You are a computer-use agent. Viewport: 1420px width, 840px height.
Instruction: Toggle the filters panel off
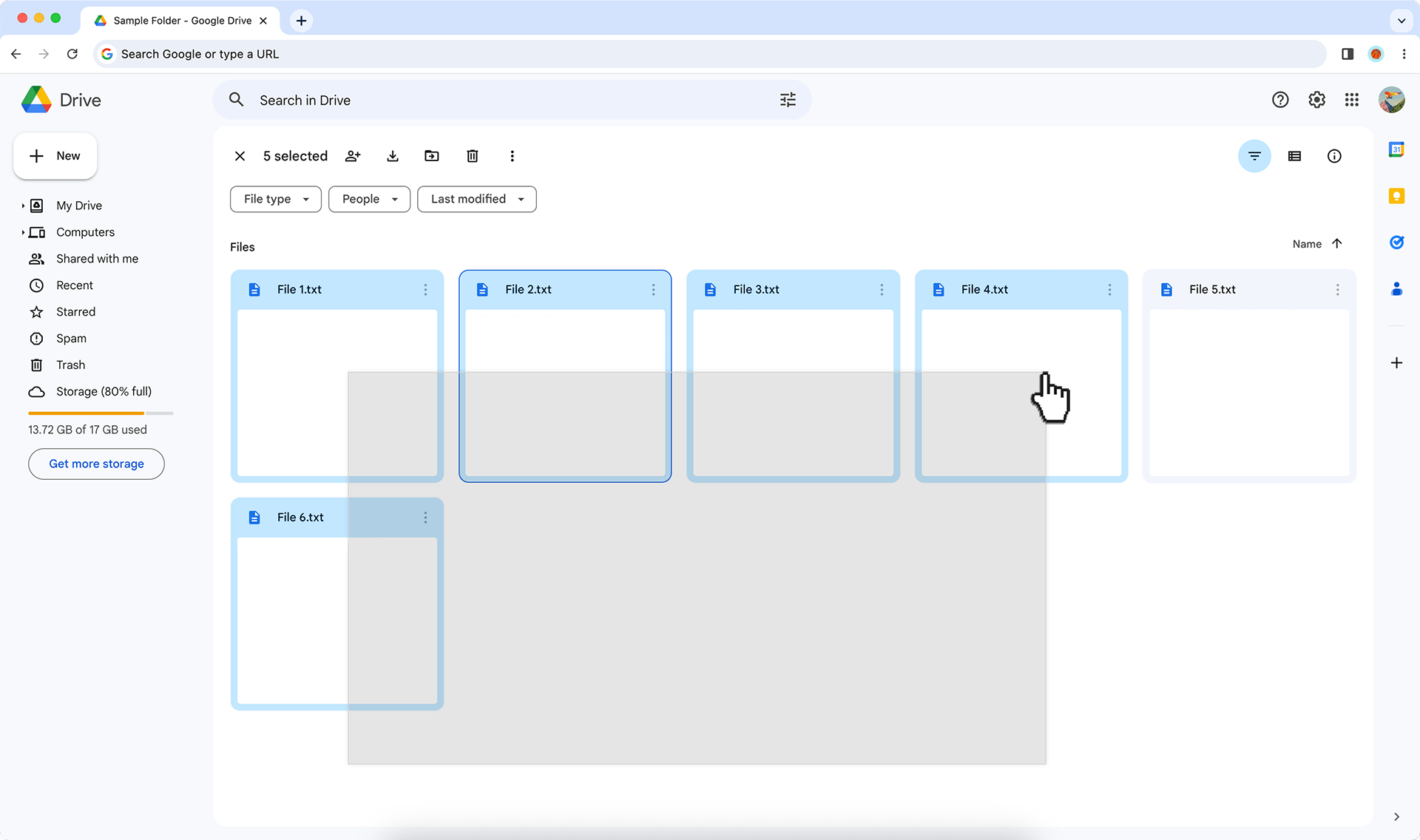[x=1254, y=156]
